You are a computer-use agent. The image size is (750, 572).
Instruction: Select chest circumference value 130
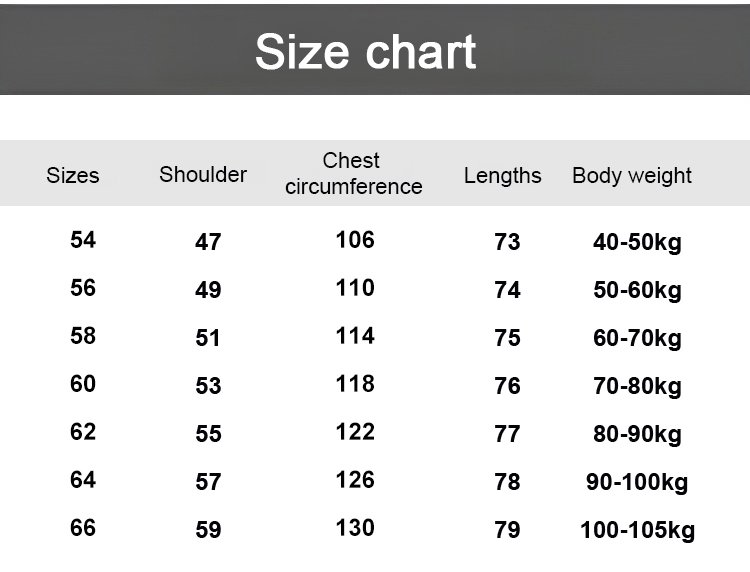tap(355, 528)
